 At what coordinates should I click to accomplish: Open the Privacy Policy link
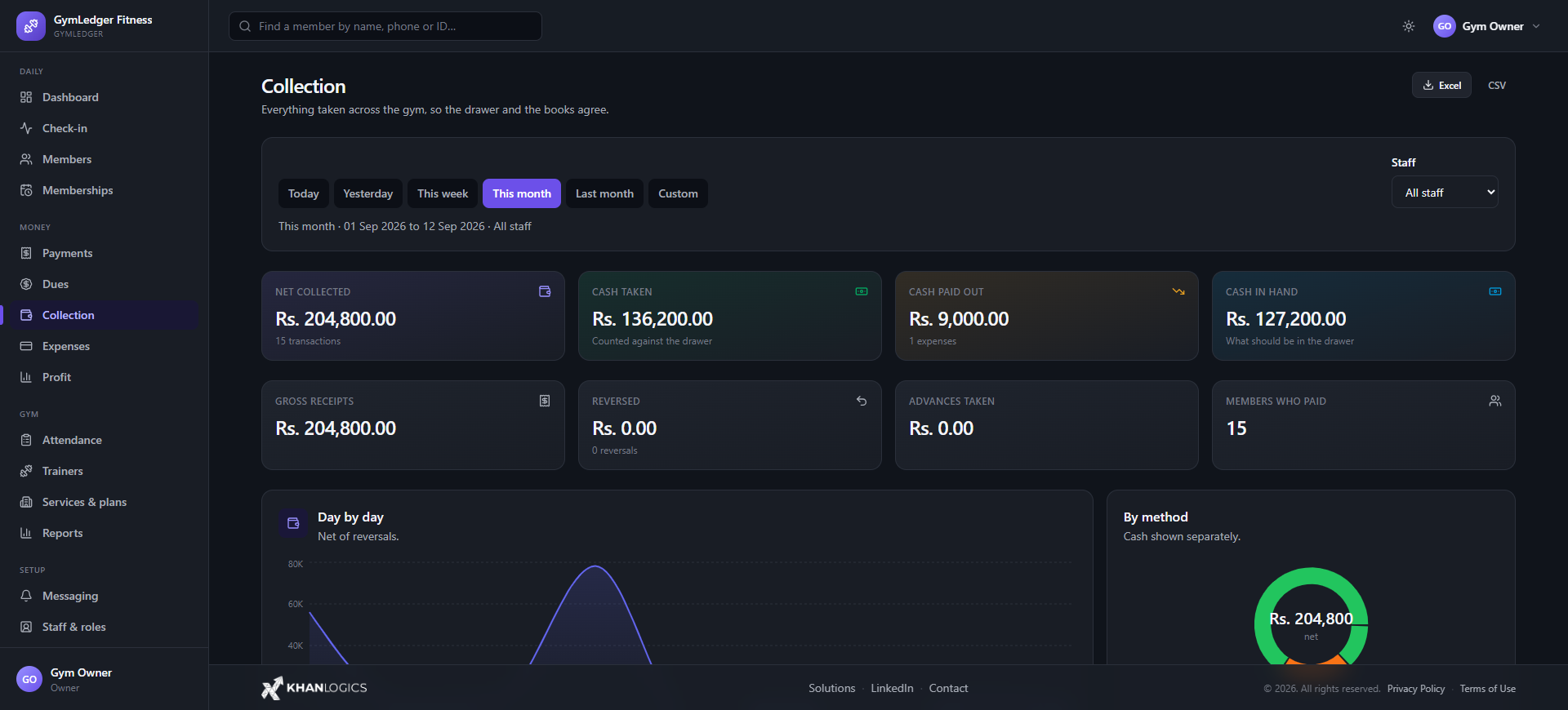pyautogui.click(x=1416, y=689)
